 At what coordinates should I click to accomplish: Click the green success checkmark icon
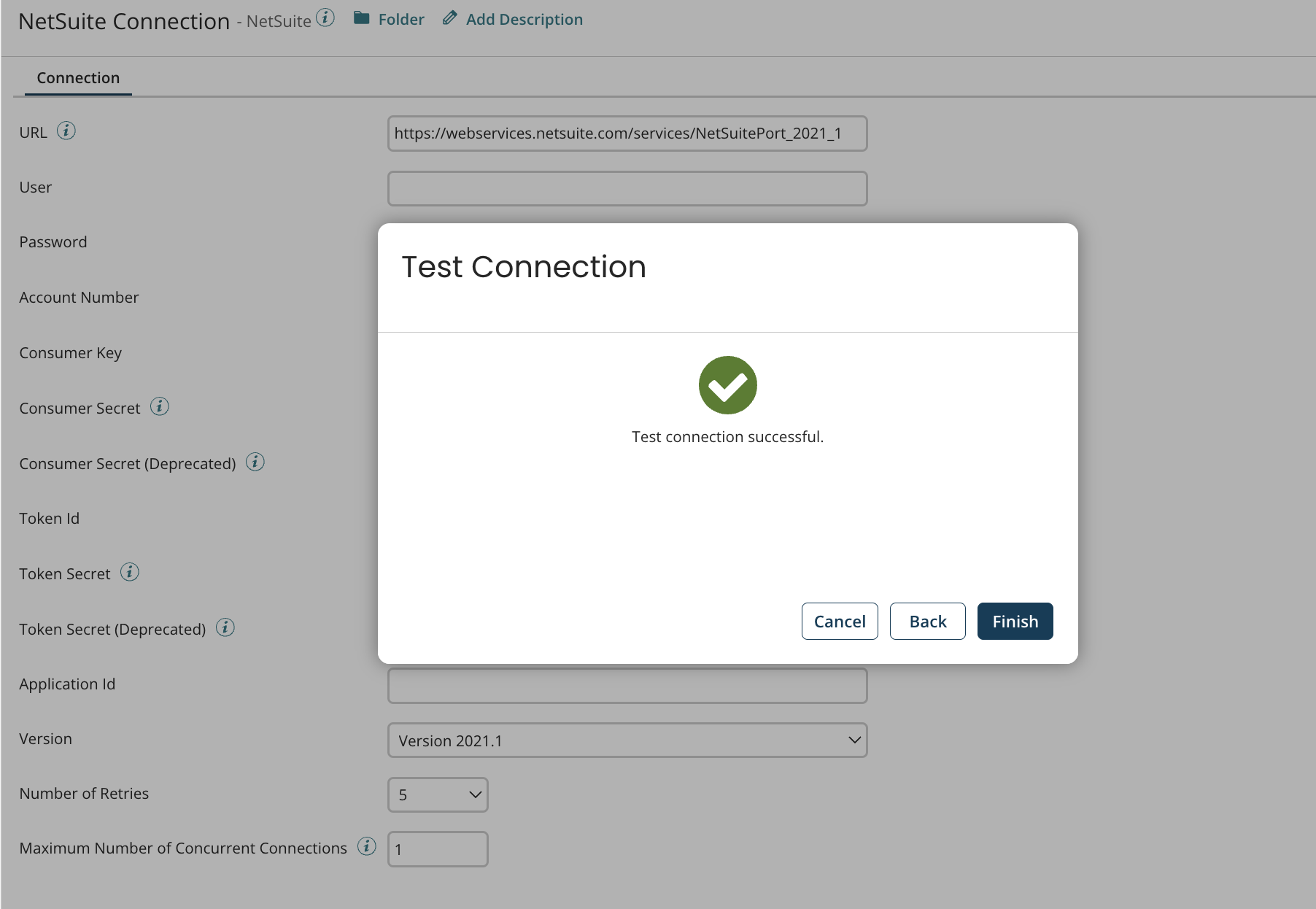(x=727, y=385)
